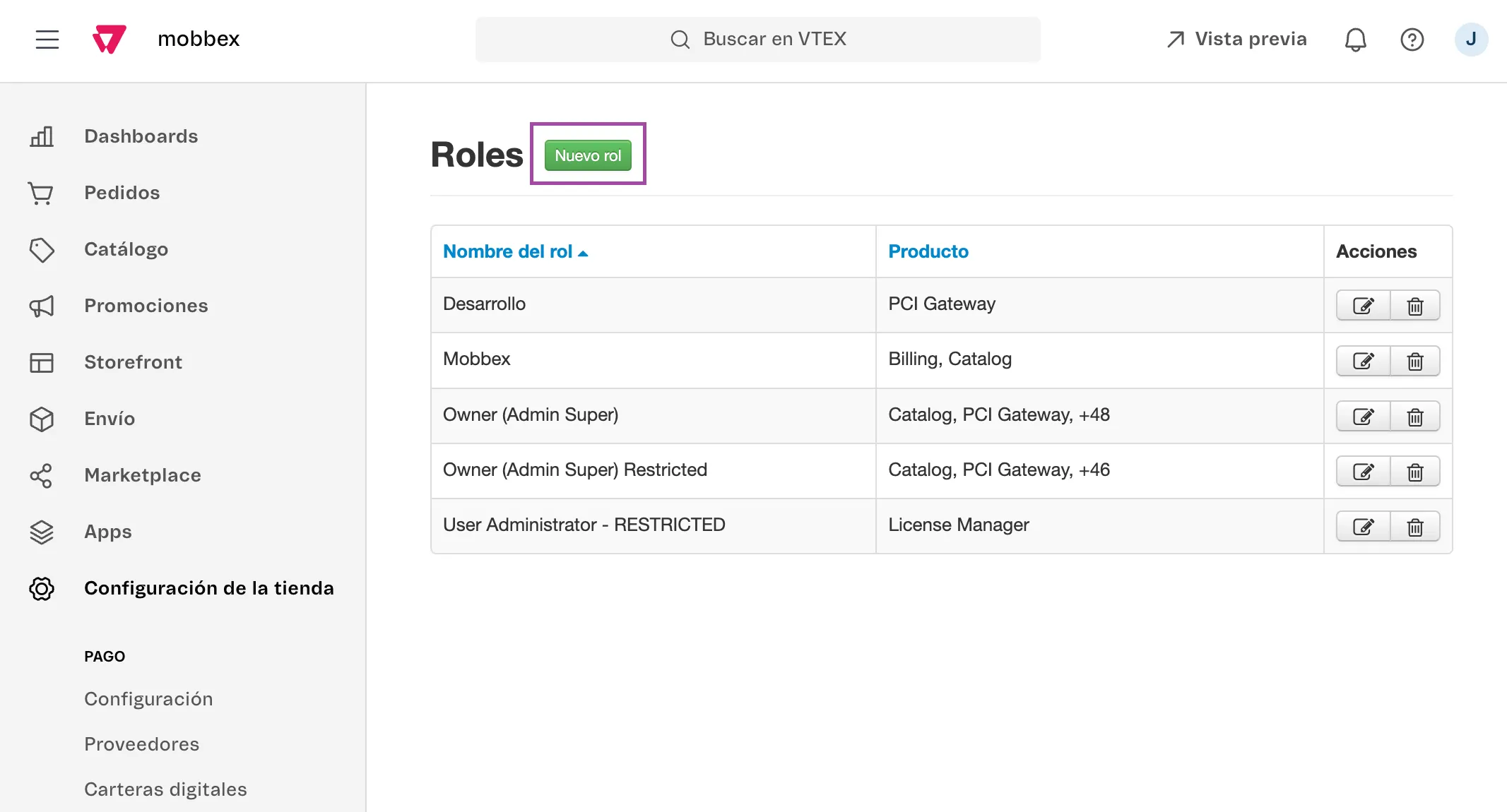The image size is (1507, 812).
Task: Open the notifications bell
Action: pos(1355,40)
